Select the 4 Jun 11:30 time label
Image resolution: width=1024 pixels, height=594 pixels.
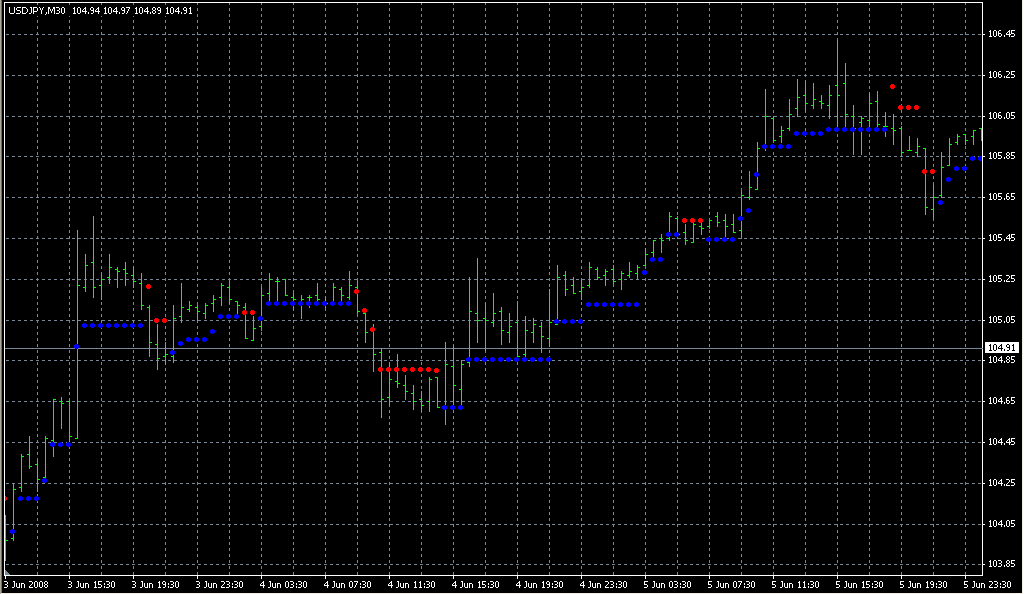pyautogui.click(x=412, y=584)
